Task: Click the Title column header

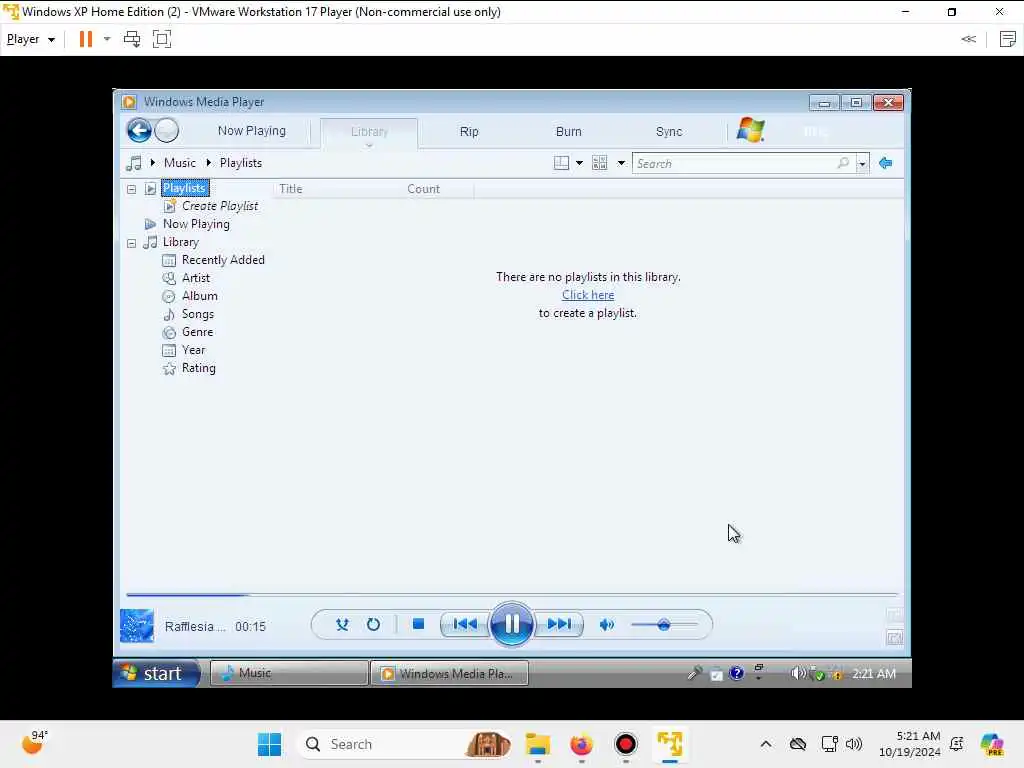Action: (x=291, y=189)
